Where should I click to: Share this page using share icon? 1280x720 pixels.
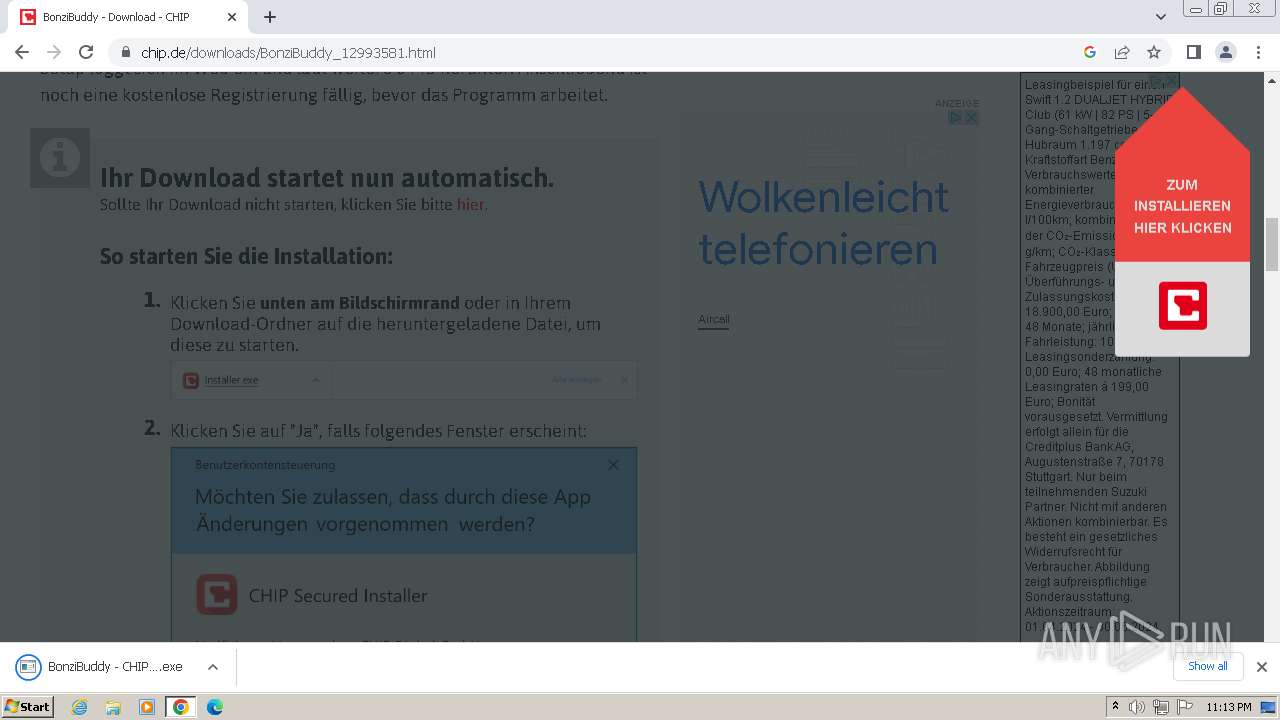(1122, 52)
